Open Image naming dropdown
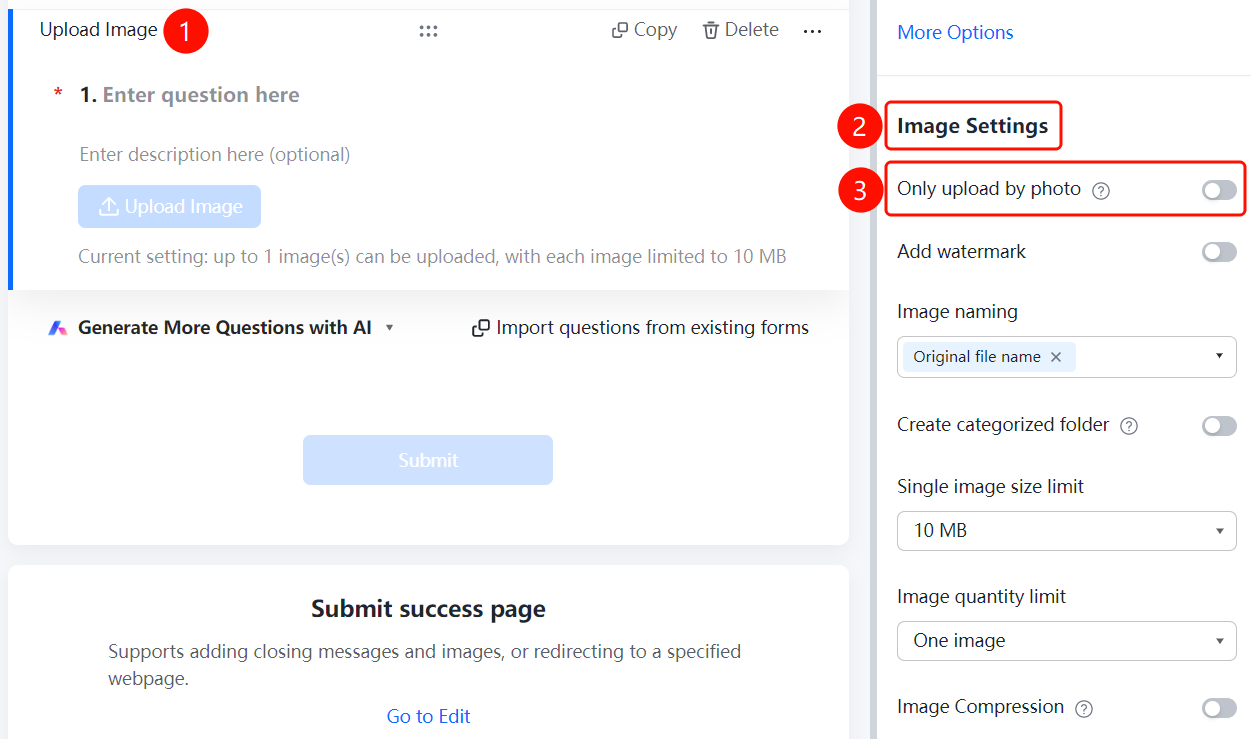 pyautogui.click(x=1067, y=357)
